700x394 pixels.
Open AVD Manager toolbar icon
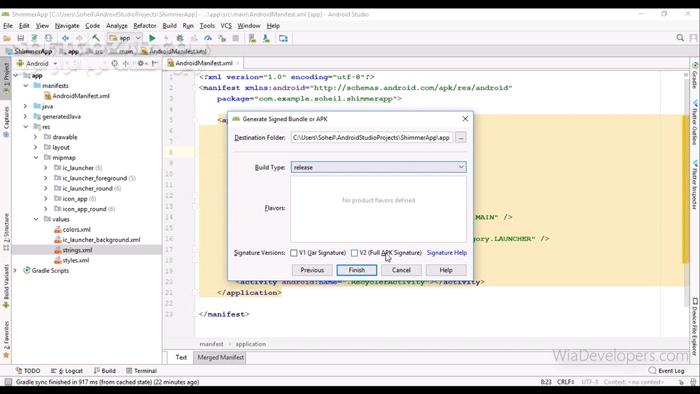tap(252, 38)
